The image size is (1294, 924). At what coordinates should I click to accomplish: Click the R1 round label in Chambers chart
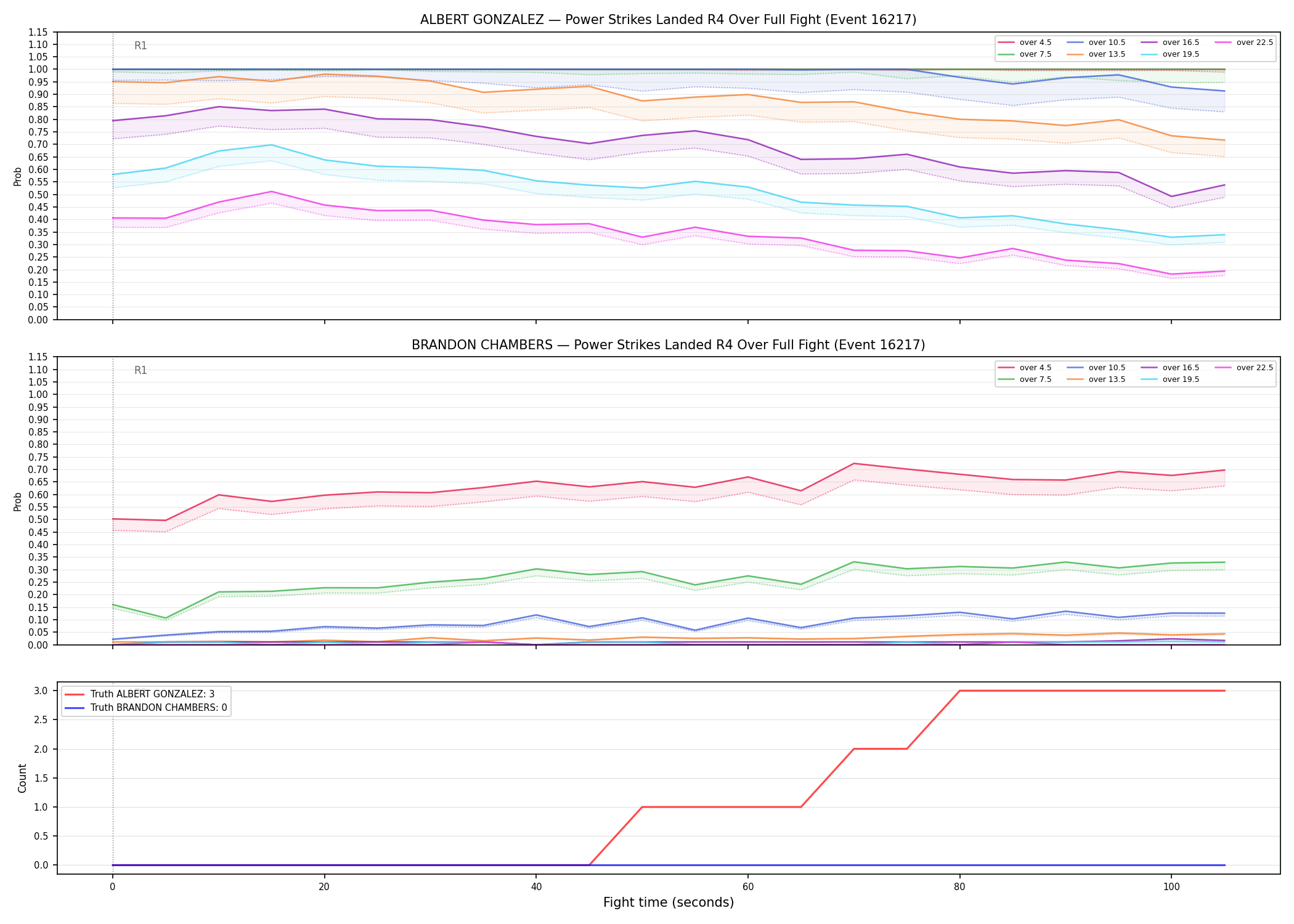pyautogui.click(x=140, y=370)
